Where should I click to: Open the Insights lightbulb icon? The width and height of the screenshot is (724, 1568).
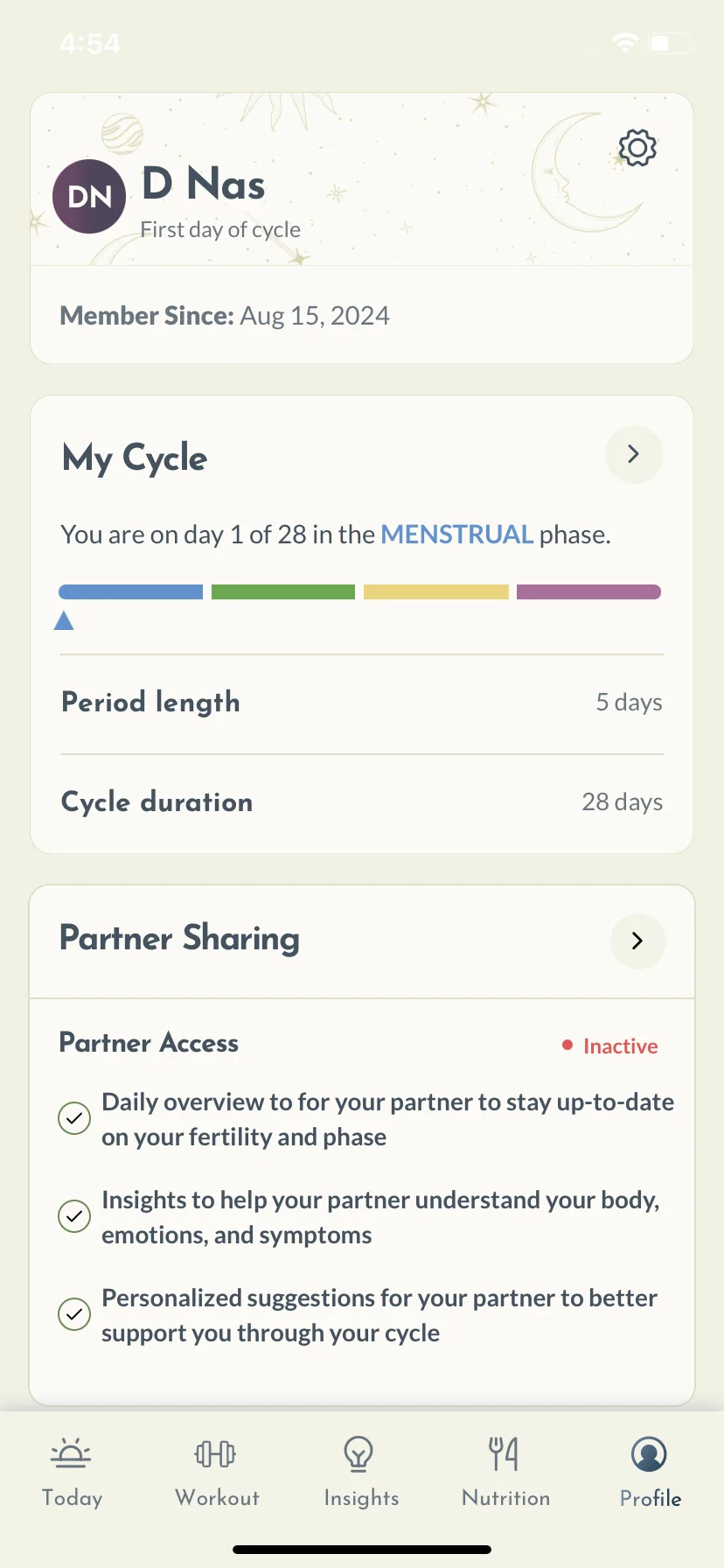coord(359,1454)
